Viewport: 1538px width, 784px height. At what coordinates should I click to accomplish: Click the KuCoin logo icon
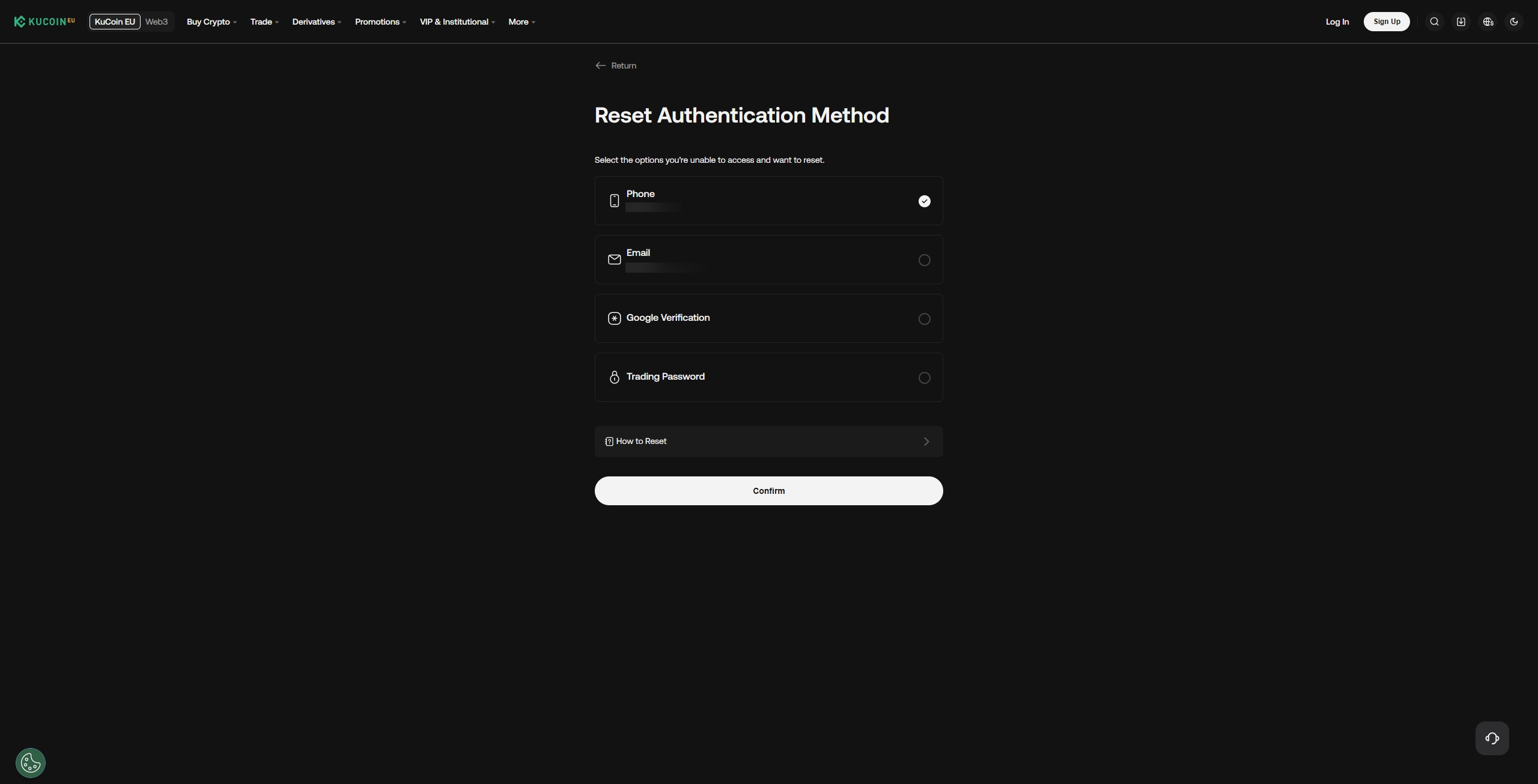(x=20, y=22)
